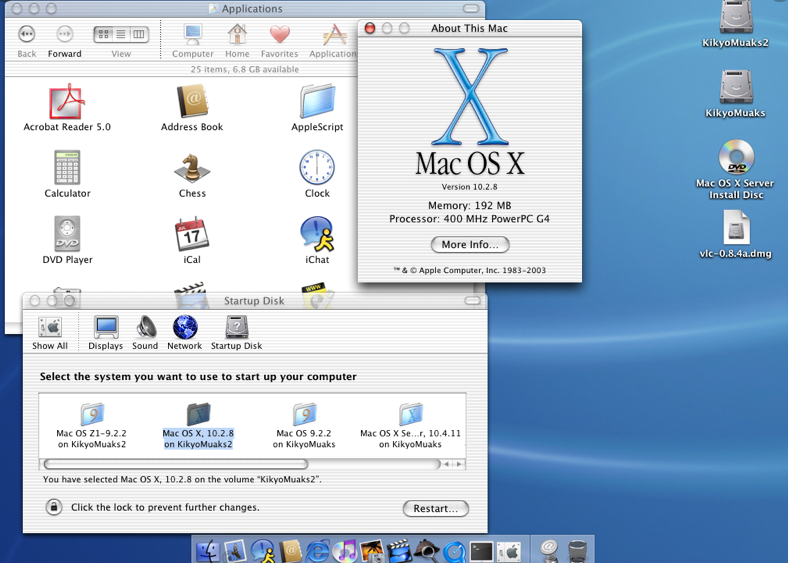Open Mail from the Dock
788x563 pixels.
(x=235, y=550)
